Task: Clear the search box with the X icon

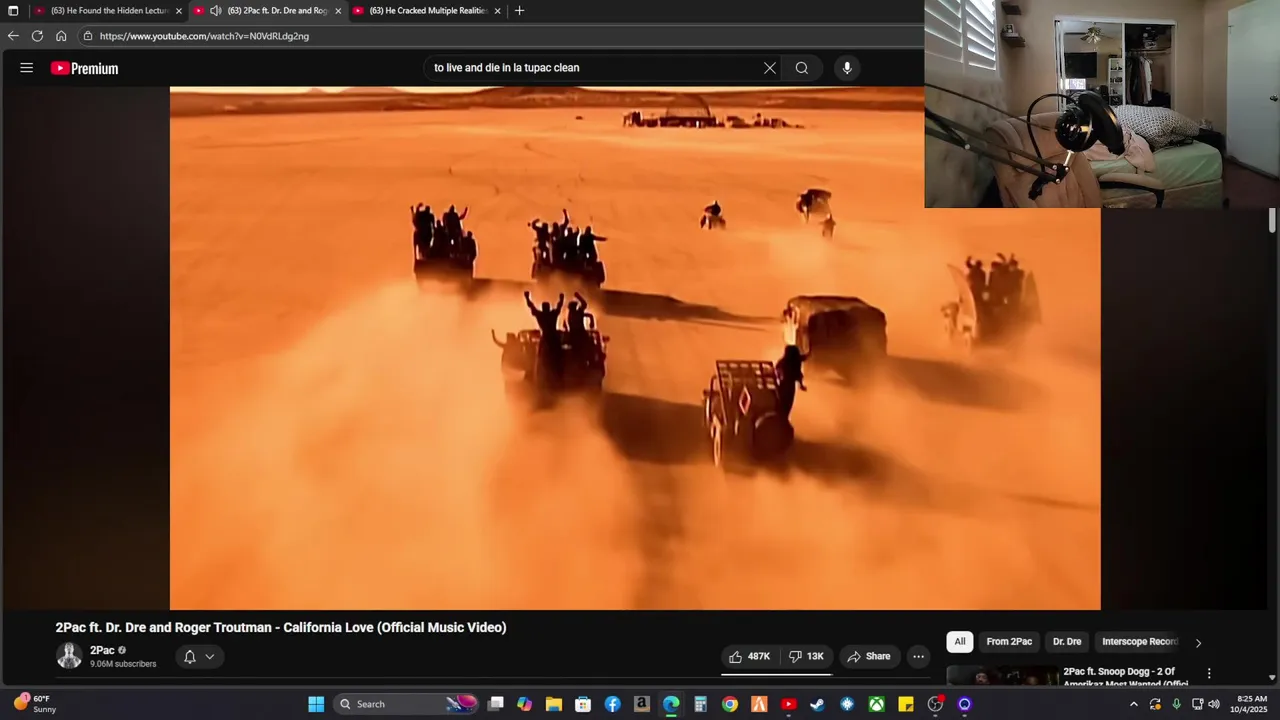Action: tap(770, 68)
